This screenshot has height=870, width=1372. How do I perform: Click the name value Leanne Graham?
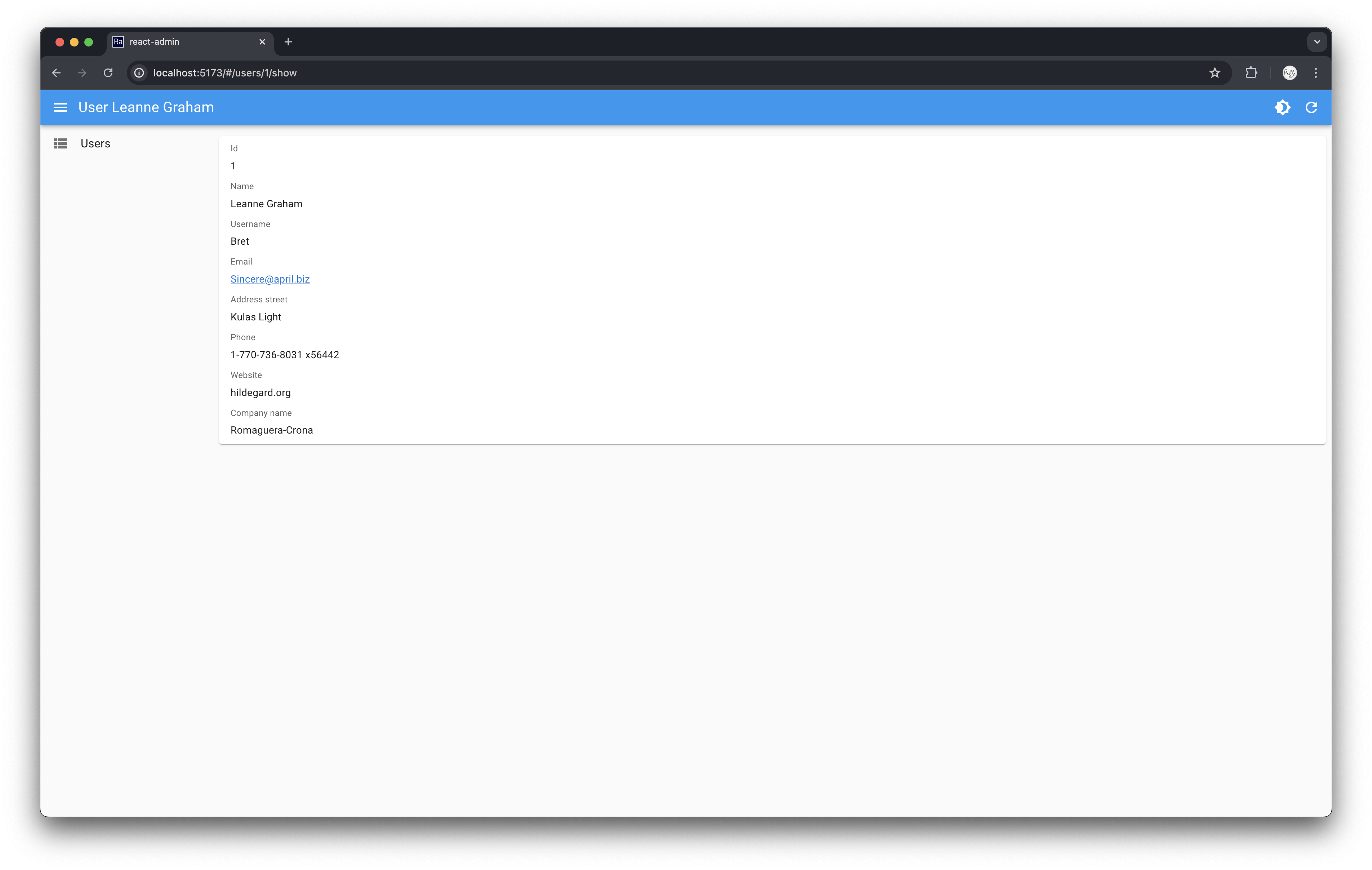(x=266, y=204)
